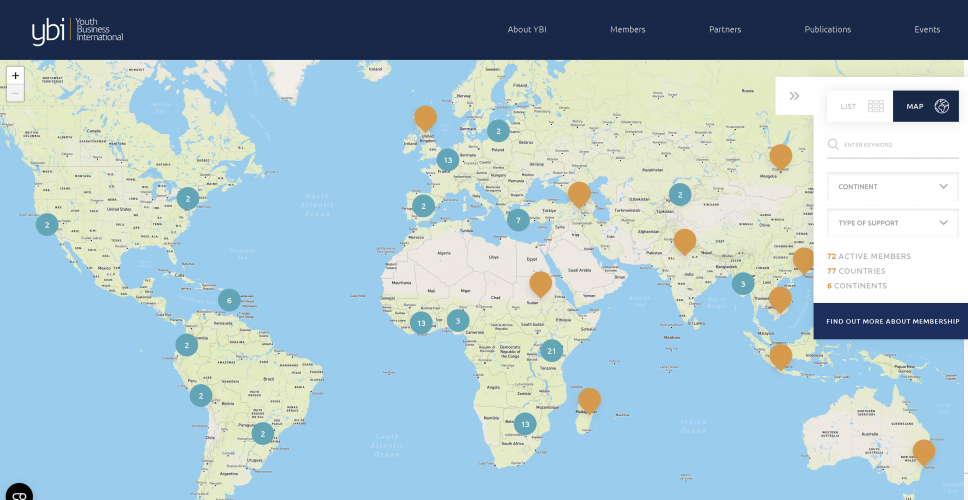968x500 pixels.
Task: Click the orange pin over Mongolia
Action: pos(781,156)
